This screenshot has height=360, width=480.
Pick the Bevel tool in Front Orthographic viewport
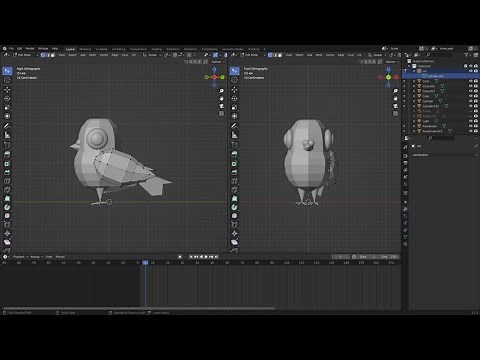coord(234,172)
